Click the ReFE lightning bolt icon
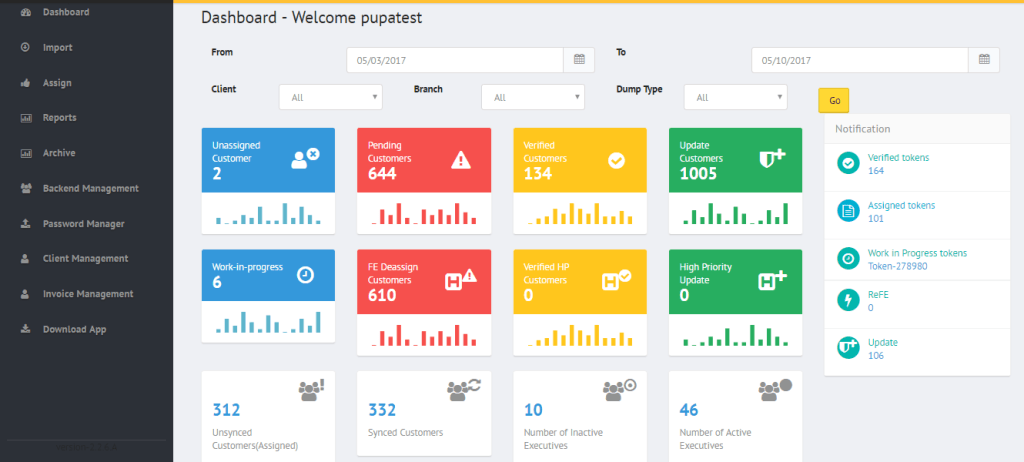The image size is (1024, 462). pyautogui.click(x=848, y=300)
